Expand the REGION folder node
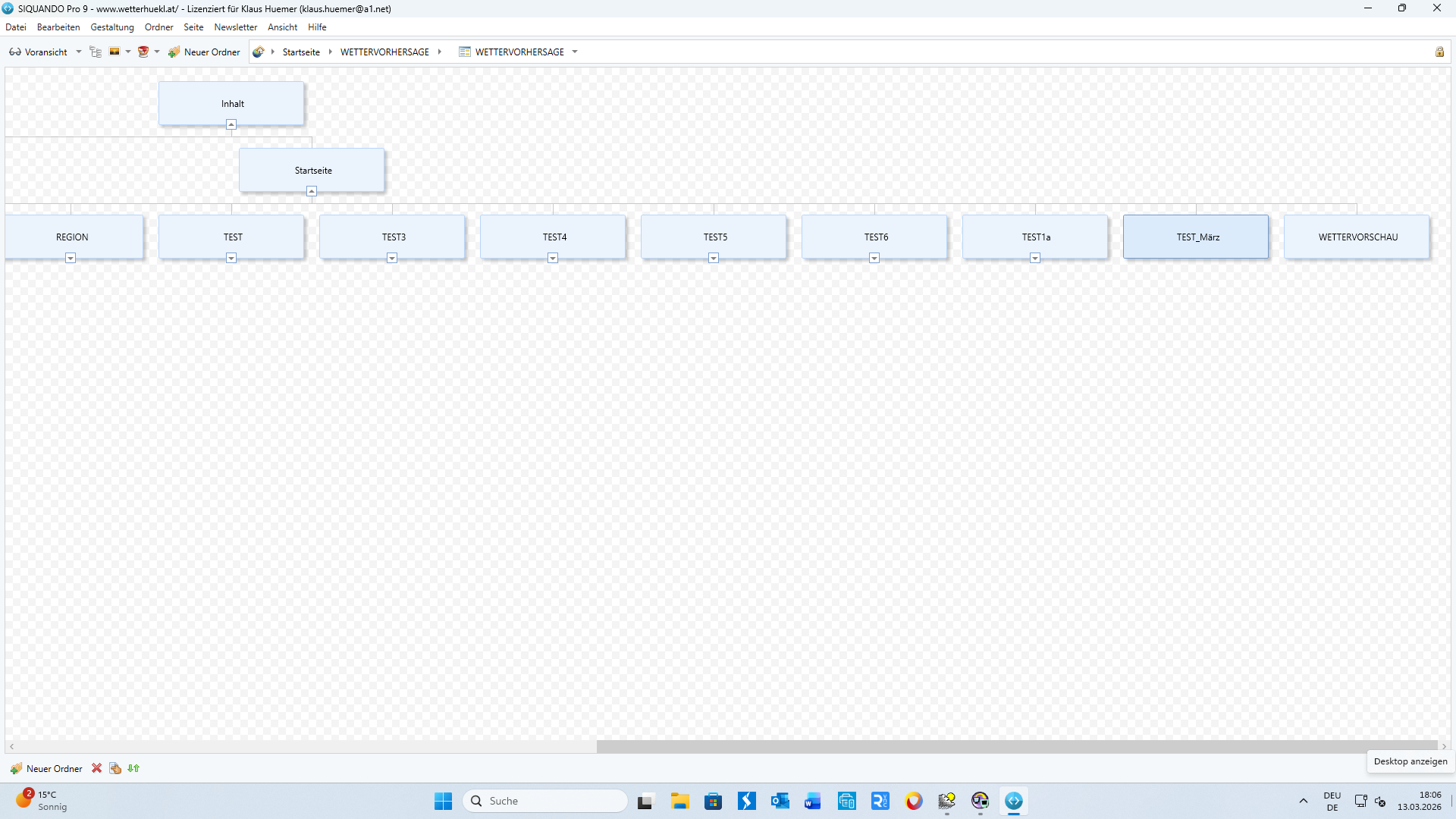This screenshot has height=819, width=1456. tap(71, 258)
